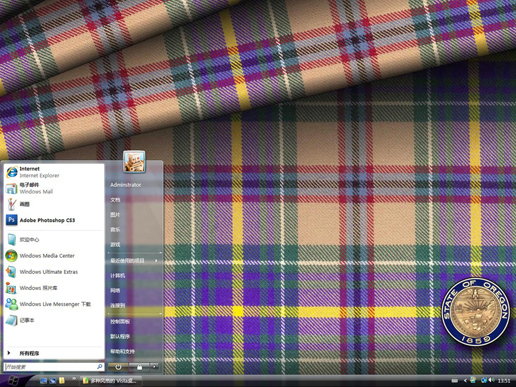Viewport: 516px width, 387px height.
Task: Select Windows Live Messenger 下载 entry
Action: [x=54, y=304]
